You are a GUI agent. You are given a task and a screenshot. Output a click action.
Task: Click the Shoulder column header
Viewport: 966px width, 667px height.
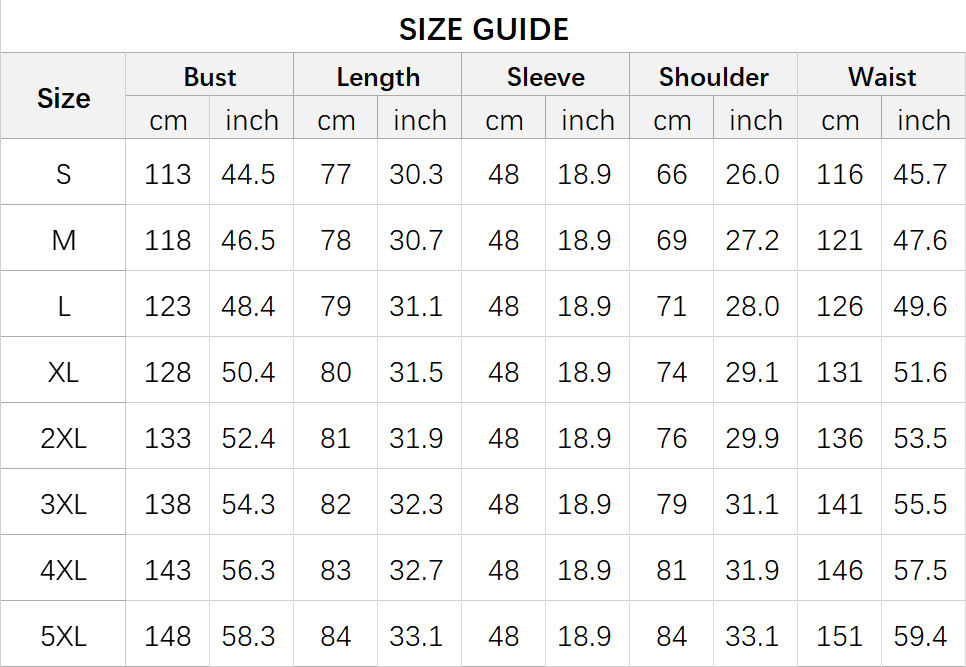[713, 77]
